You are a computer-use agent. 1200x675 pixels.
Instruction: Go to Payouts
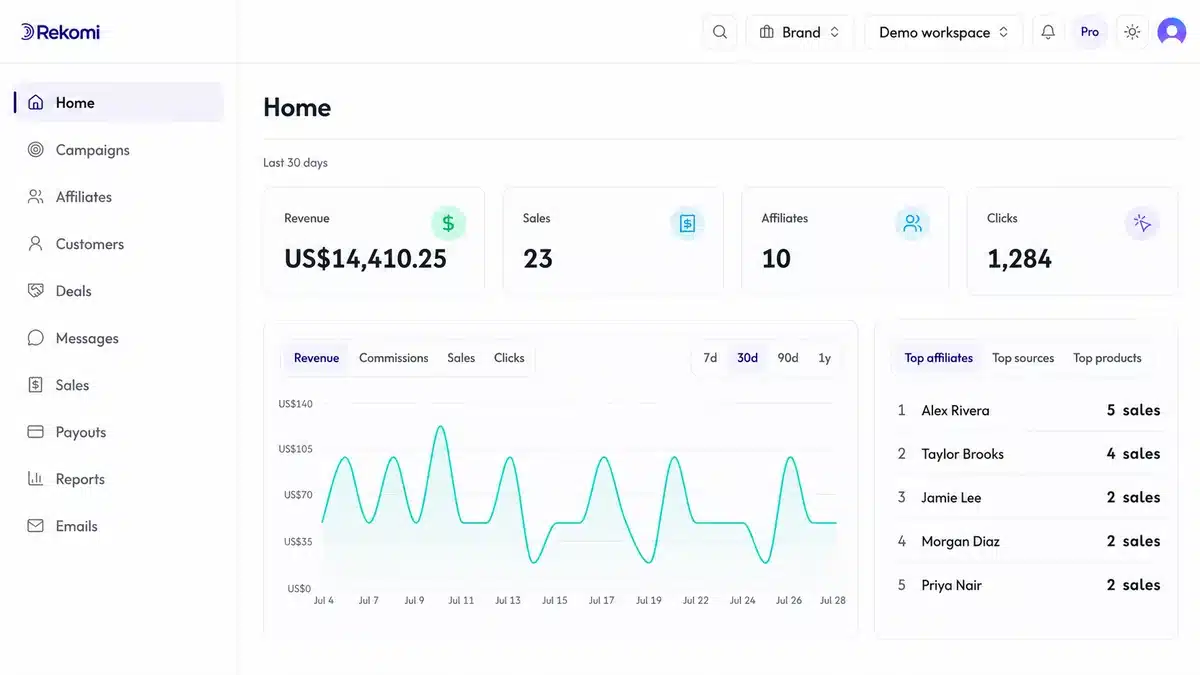pos(118,432)
